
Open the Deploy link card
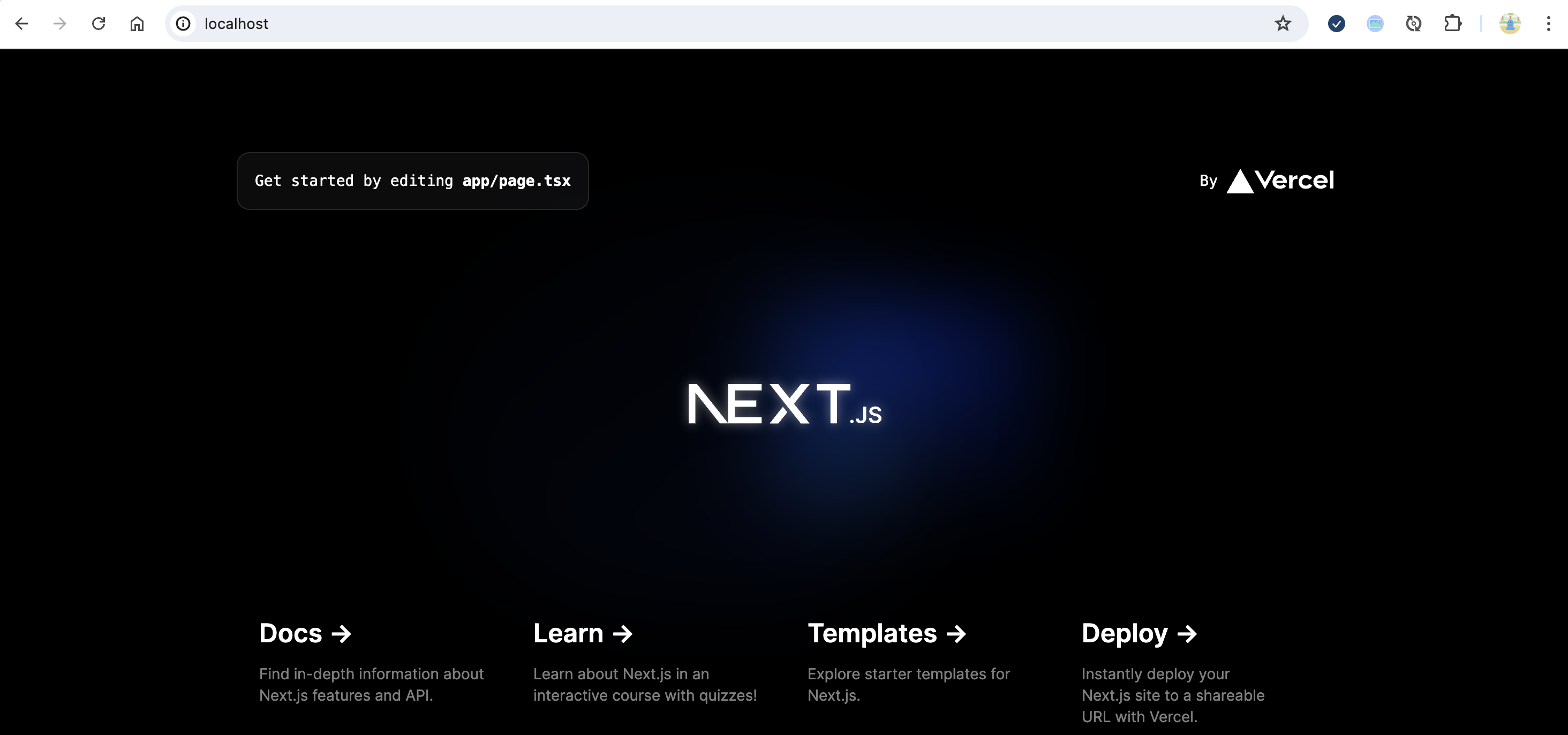pos(1139,633)
